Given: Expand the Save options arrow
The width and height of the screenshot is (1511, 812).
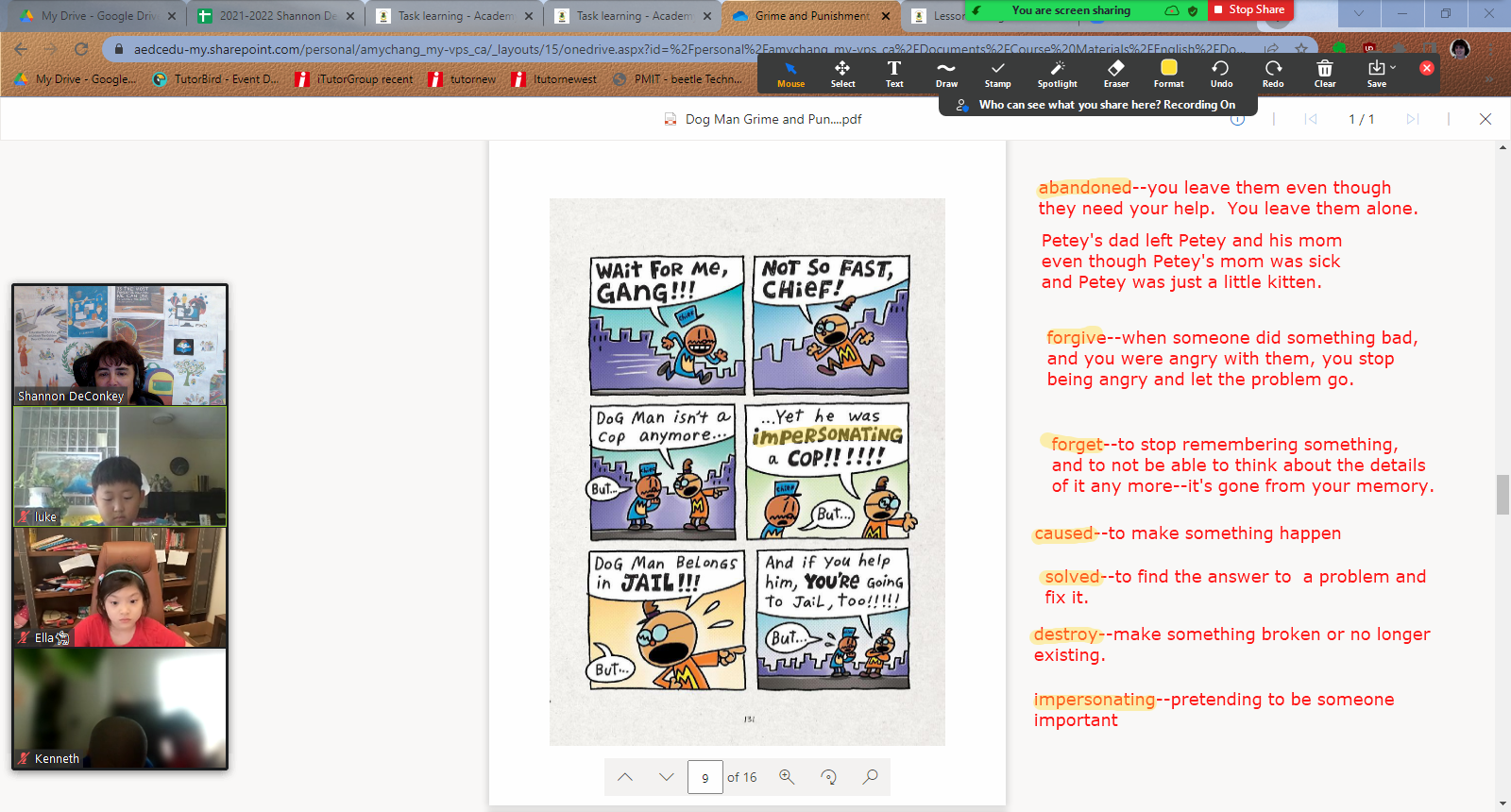Looking at the screenshot, I should pos(1393,67).
